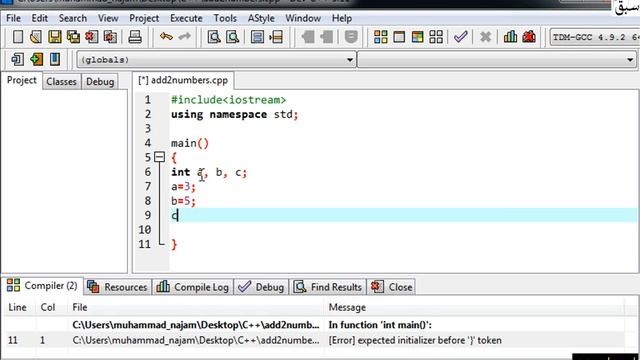
Task: Click the Col column header
Action: (48, 307)
